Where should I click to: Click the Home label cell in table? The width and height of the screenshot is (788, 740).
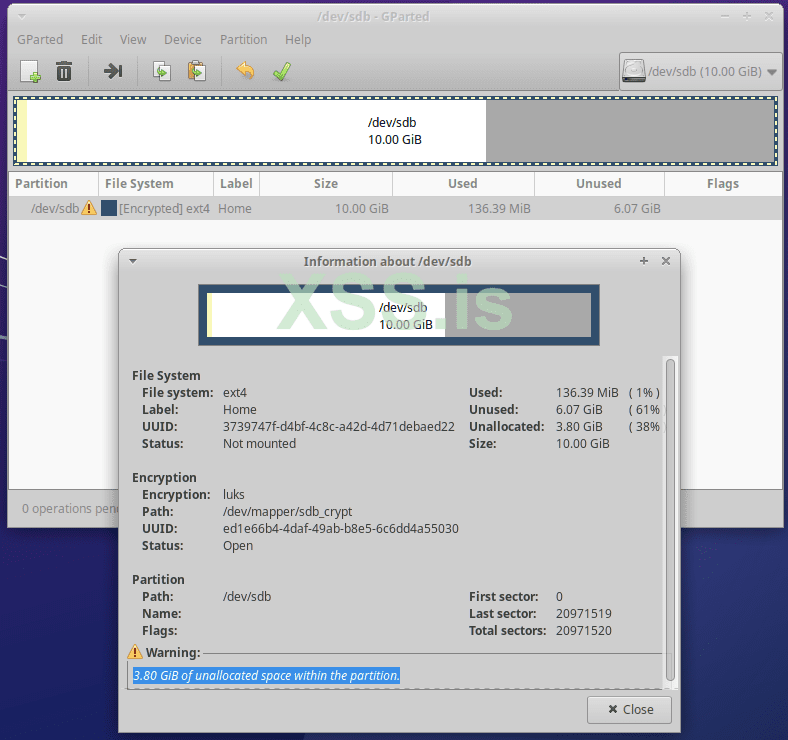235,208
